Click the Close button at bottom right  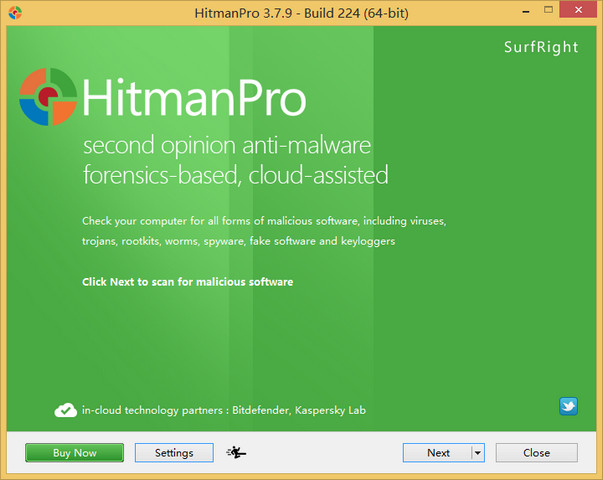point(536,453)
